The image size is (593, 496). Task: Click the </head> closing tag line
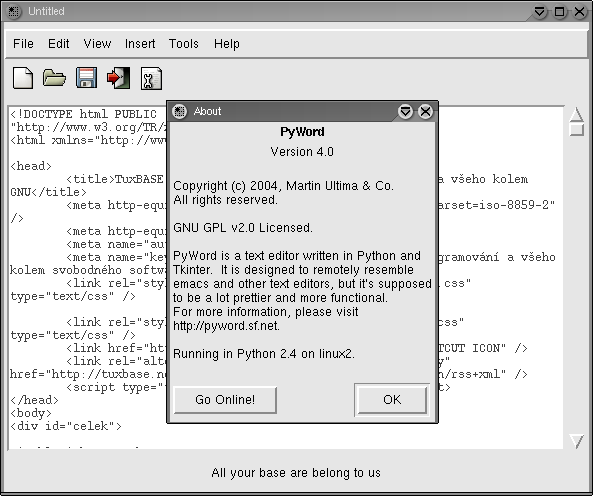(34, 400)
